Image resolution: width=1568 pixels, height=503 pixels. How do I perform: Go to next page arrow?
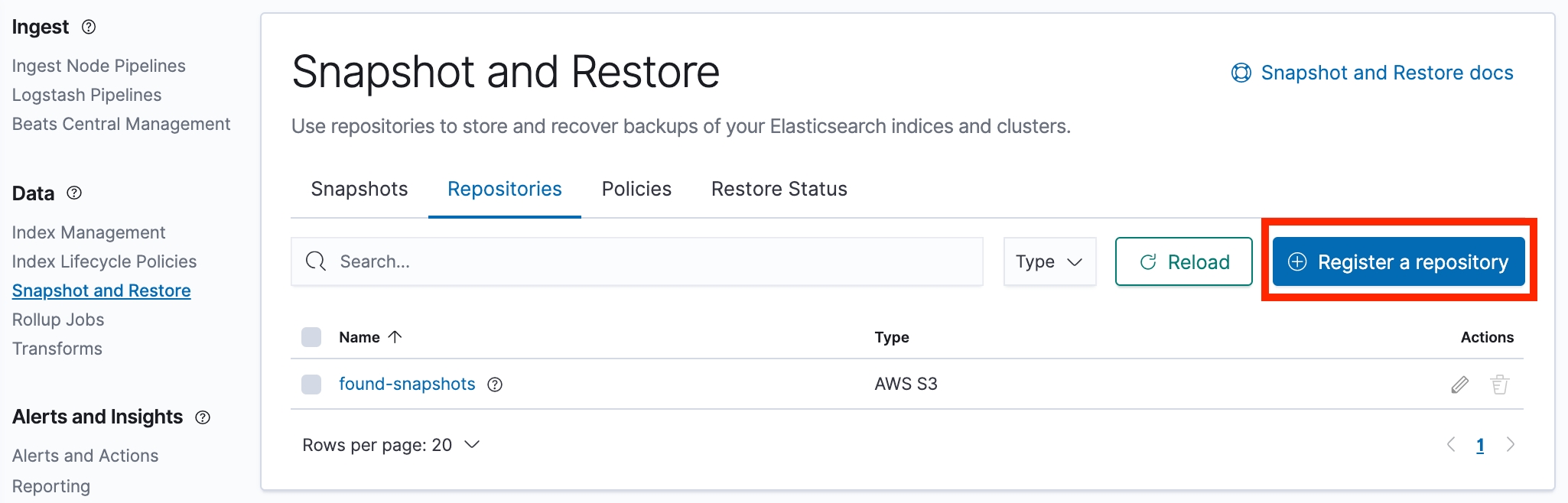point(1510,445)
